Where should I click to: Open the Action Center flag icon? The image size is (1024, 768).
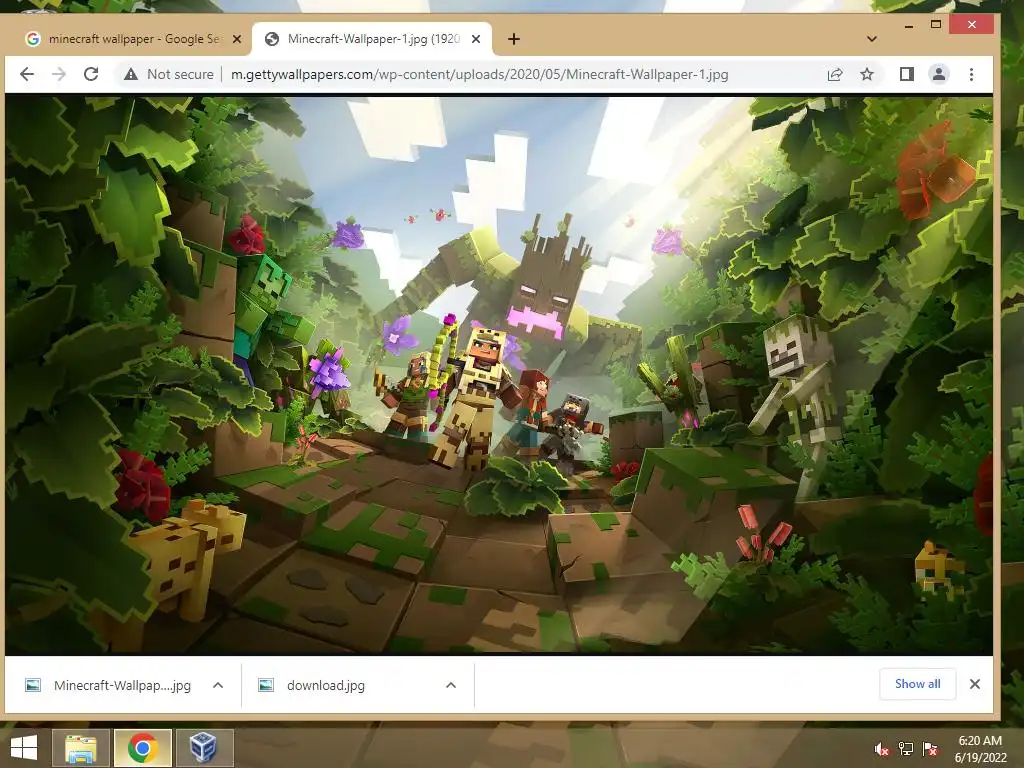[x=930, y=749]
